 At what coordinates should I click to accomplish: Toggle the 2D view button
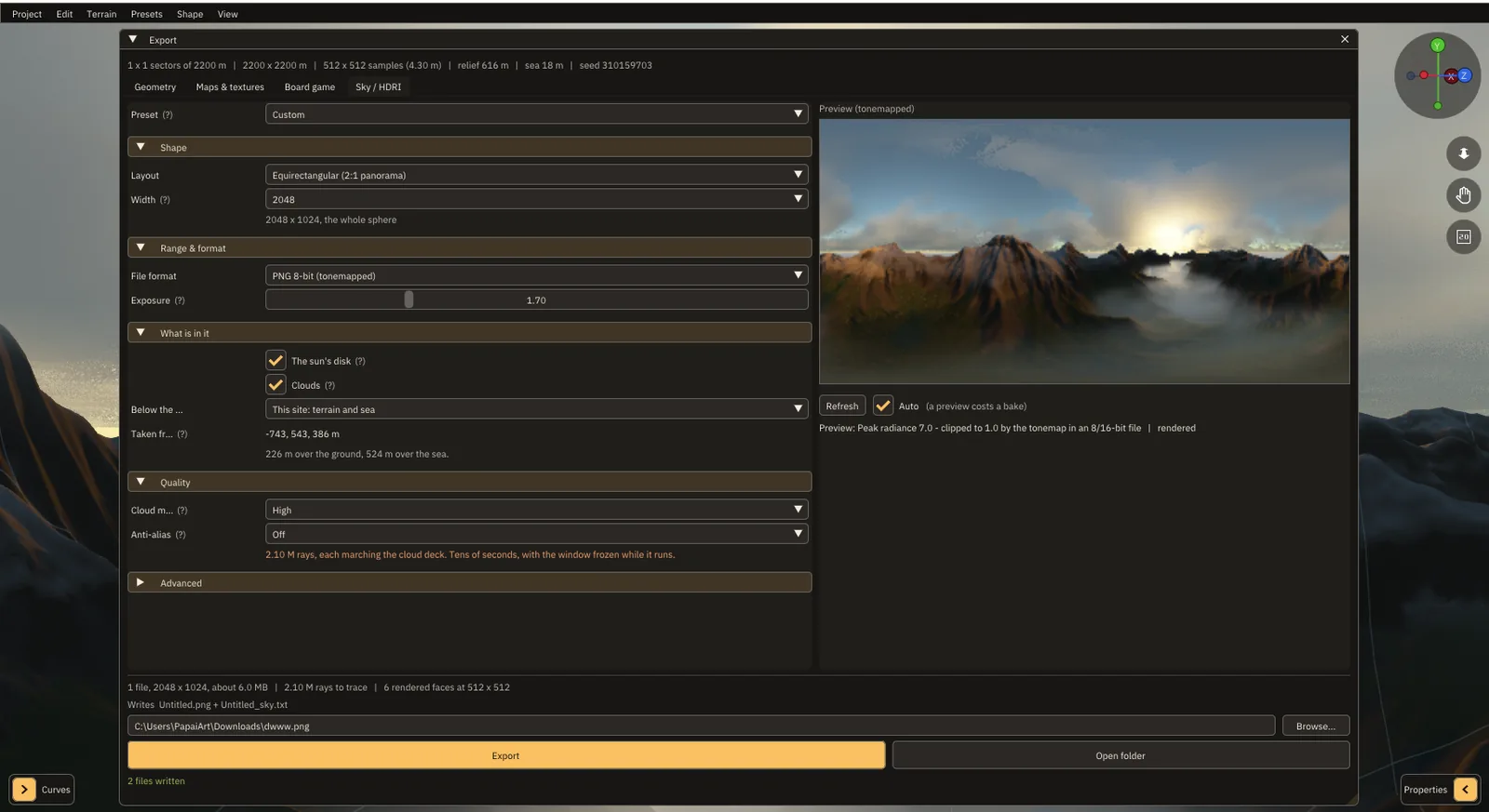[x=1463, y=237]
